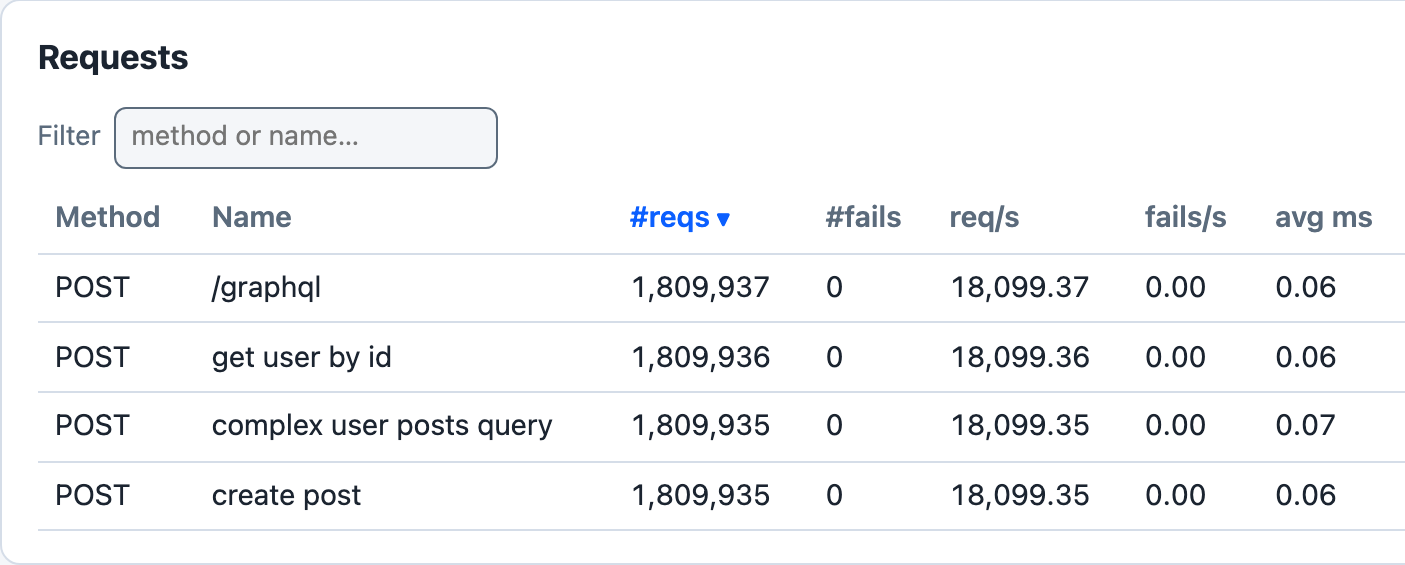Select the complex user posts query name

coord(382,426)
